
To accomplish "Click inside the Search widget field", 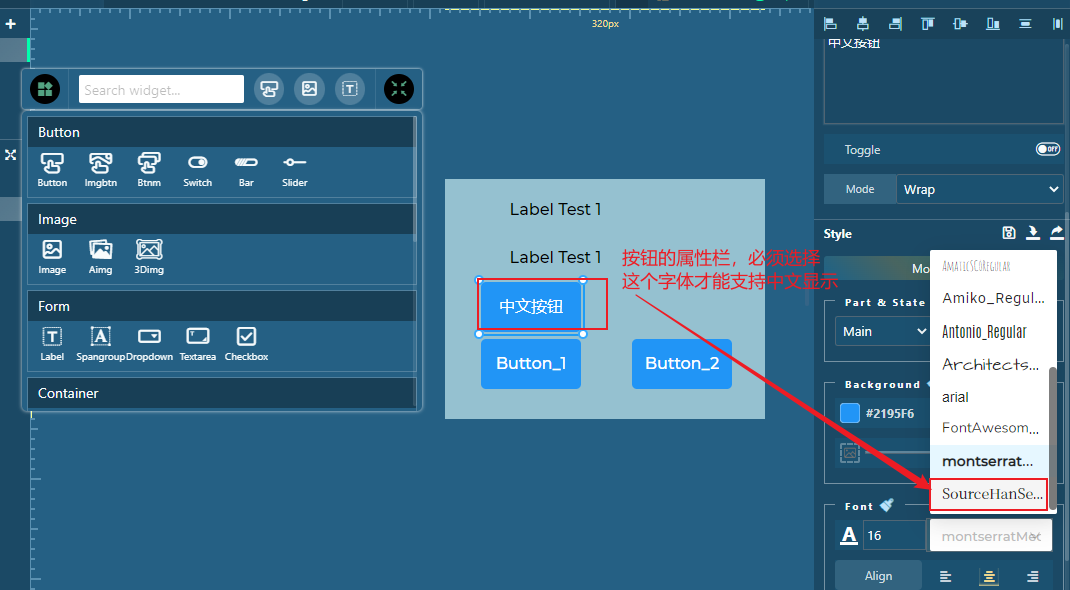I will point(161,89).
